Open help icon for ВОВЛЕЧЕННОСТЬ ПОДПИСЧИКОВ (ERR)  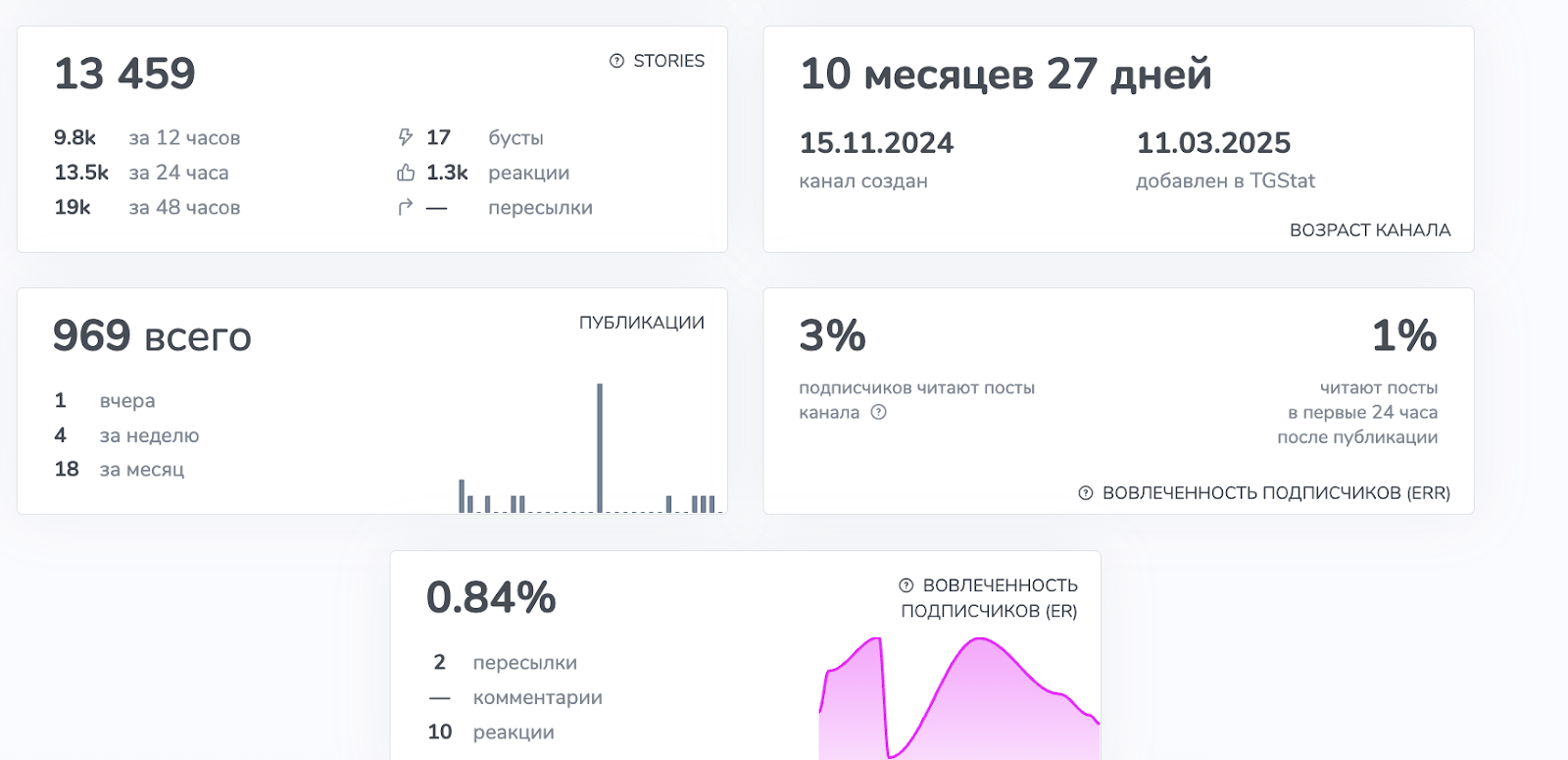coord(1086,493)
